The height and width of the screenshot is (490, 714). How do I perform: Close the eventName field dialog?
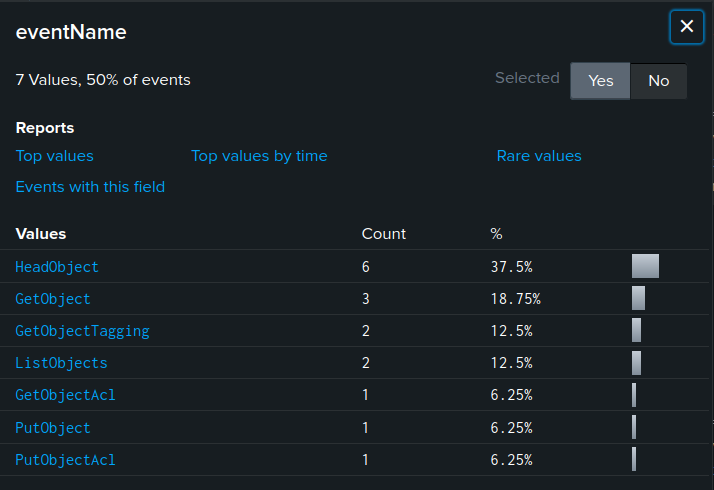[686, 27]
